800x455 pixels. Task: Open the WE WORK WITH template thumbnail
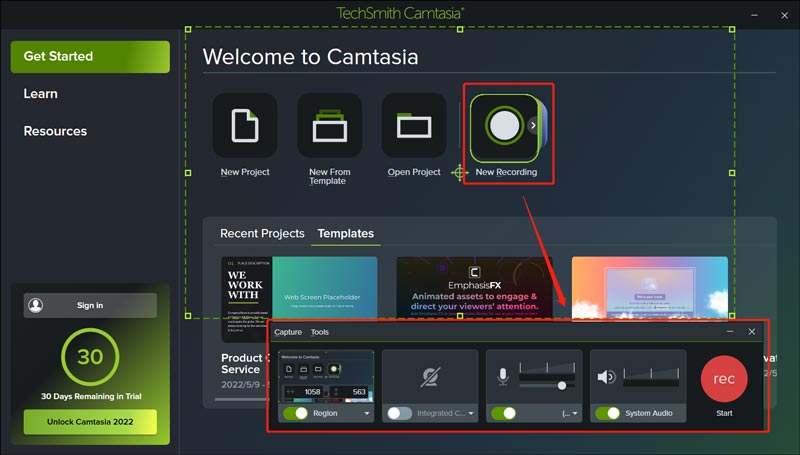point(246,299)
